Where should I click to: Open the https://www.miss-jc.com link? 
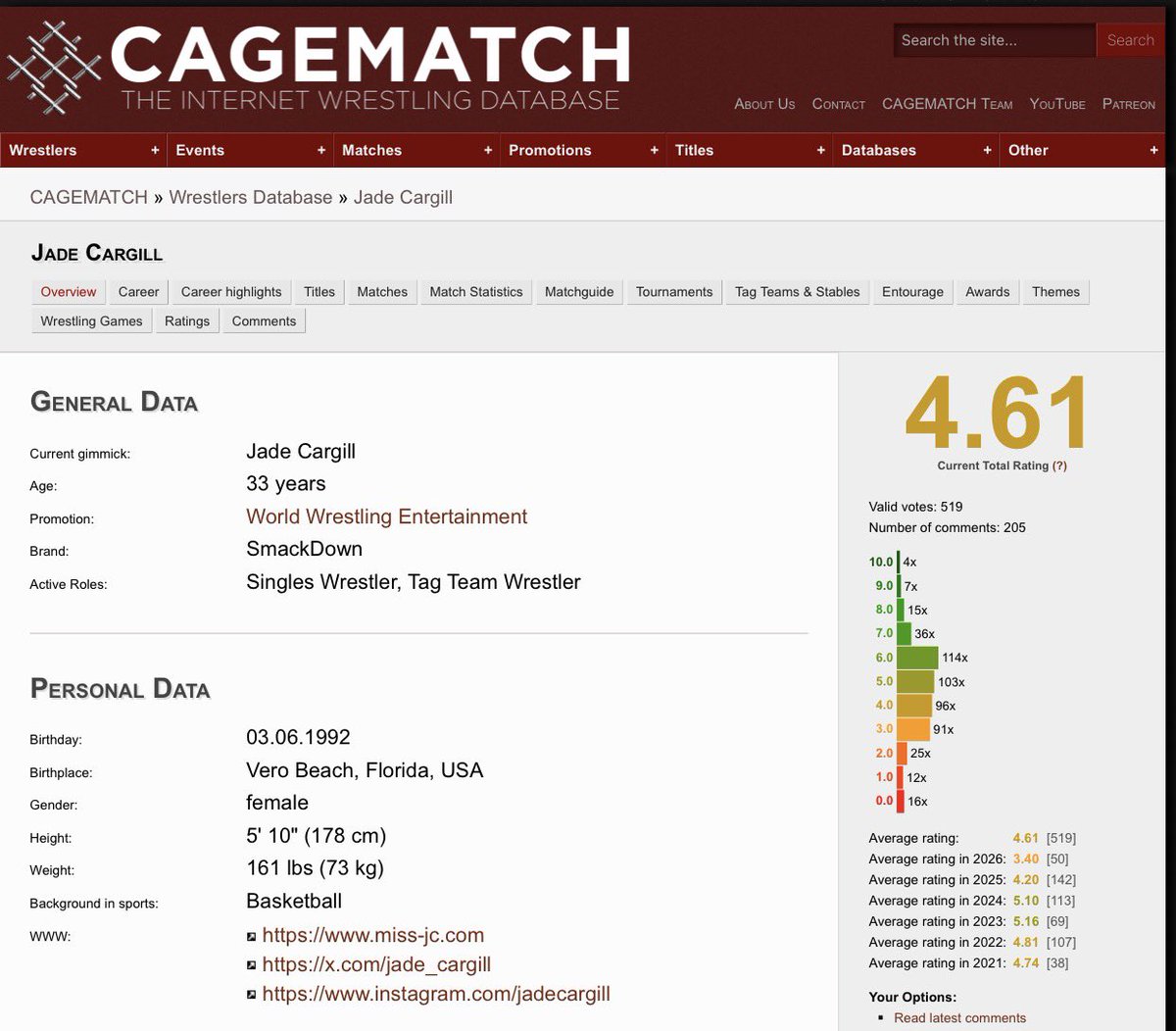pyautogui.click(x=373, y=936)
